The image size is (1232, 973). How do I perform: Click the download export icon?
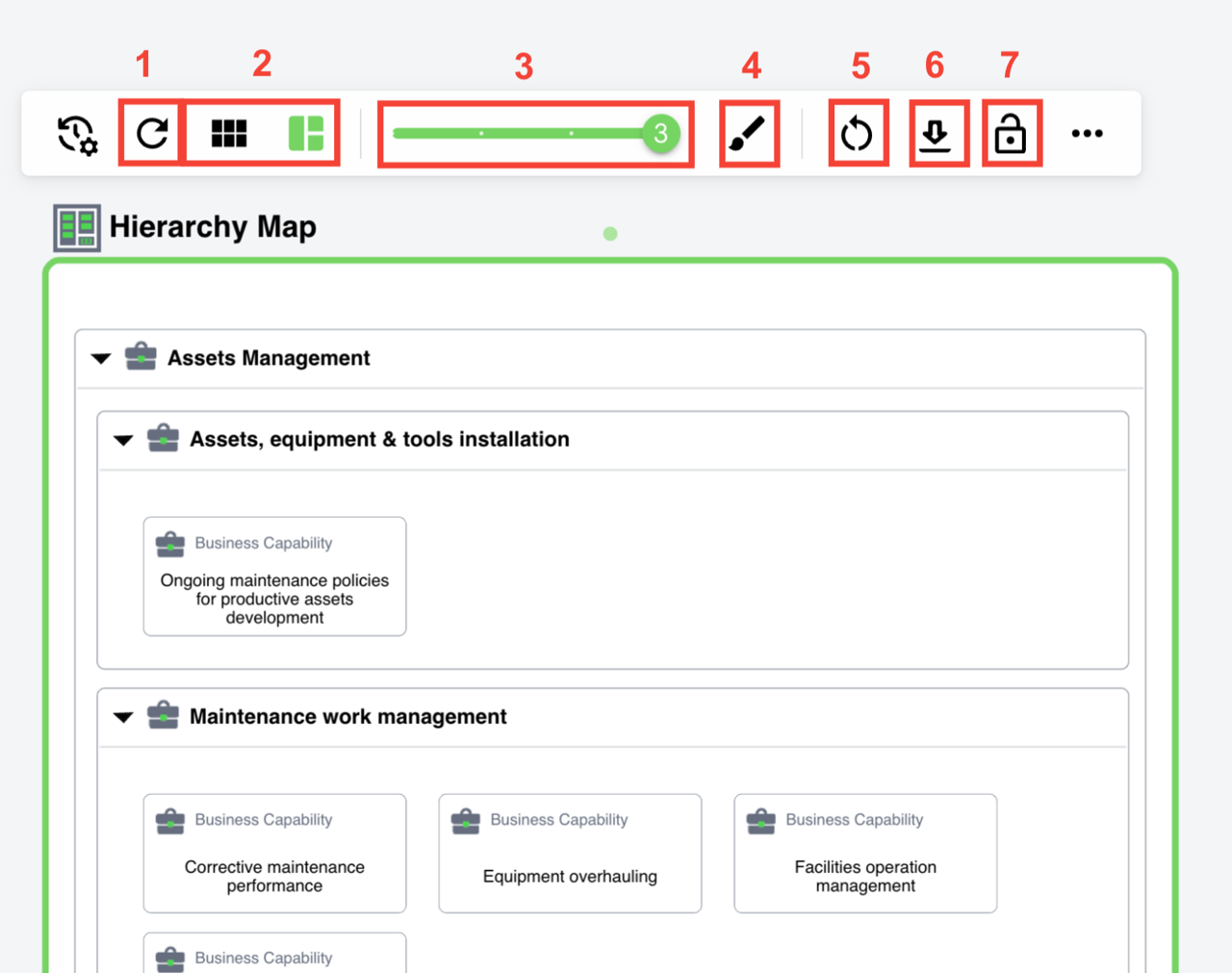935,135
